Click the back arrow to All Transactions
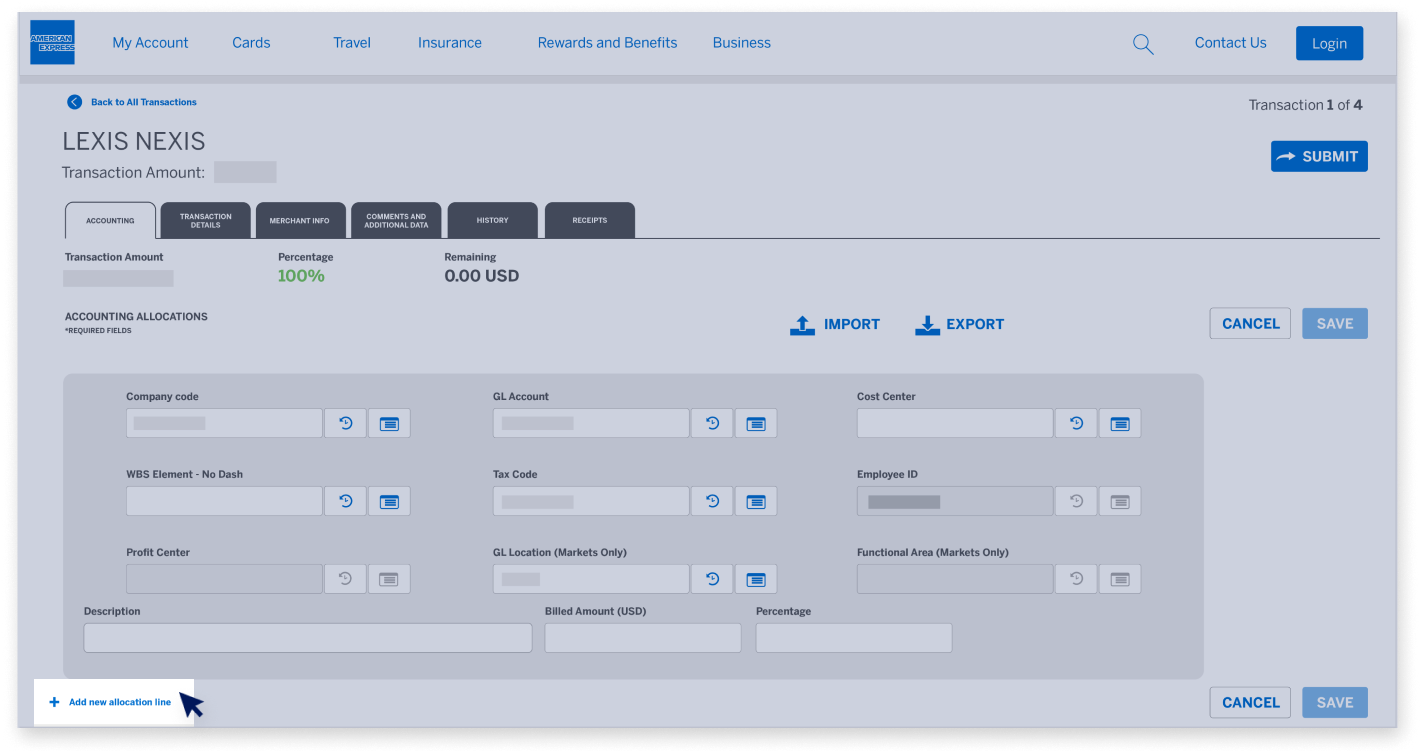The image size is (1421, 751). pyautogui.click(x=74, y=102)
